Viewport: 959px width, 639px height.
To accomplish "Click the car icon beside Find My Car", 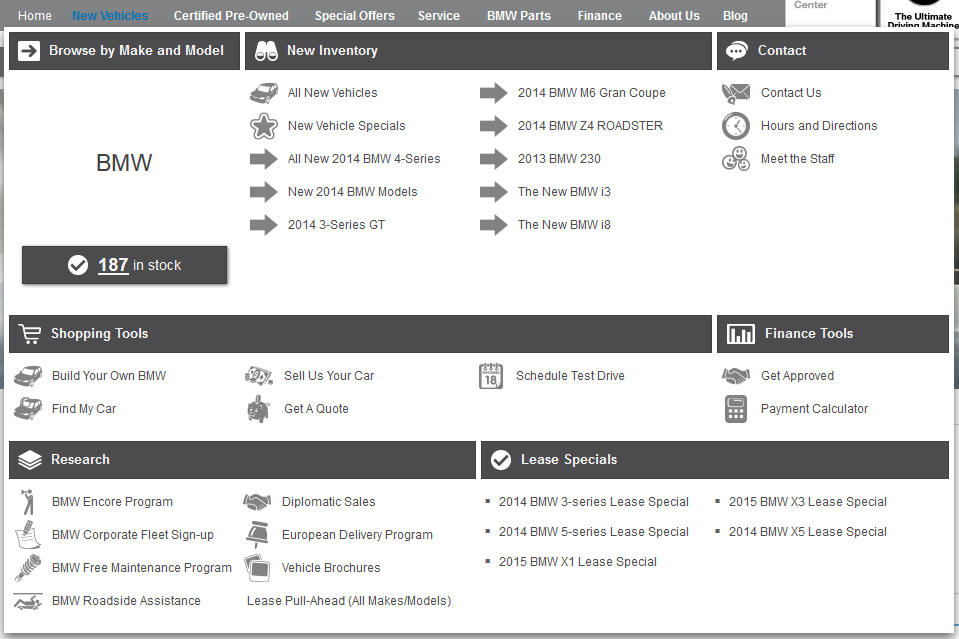I will pyautogui.click(x=28, y=409).
